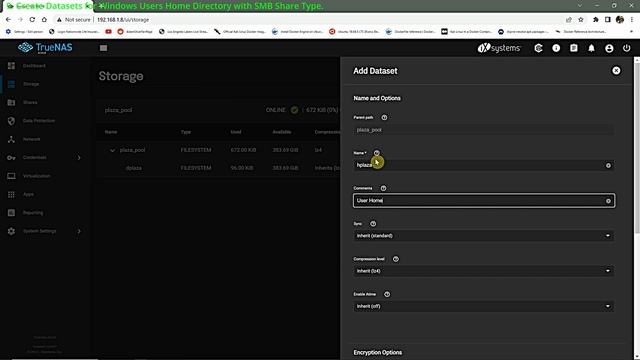Select the dplaza dataset row
Screen dimensions: 640x360
click(x=218, y=168)
